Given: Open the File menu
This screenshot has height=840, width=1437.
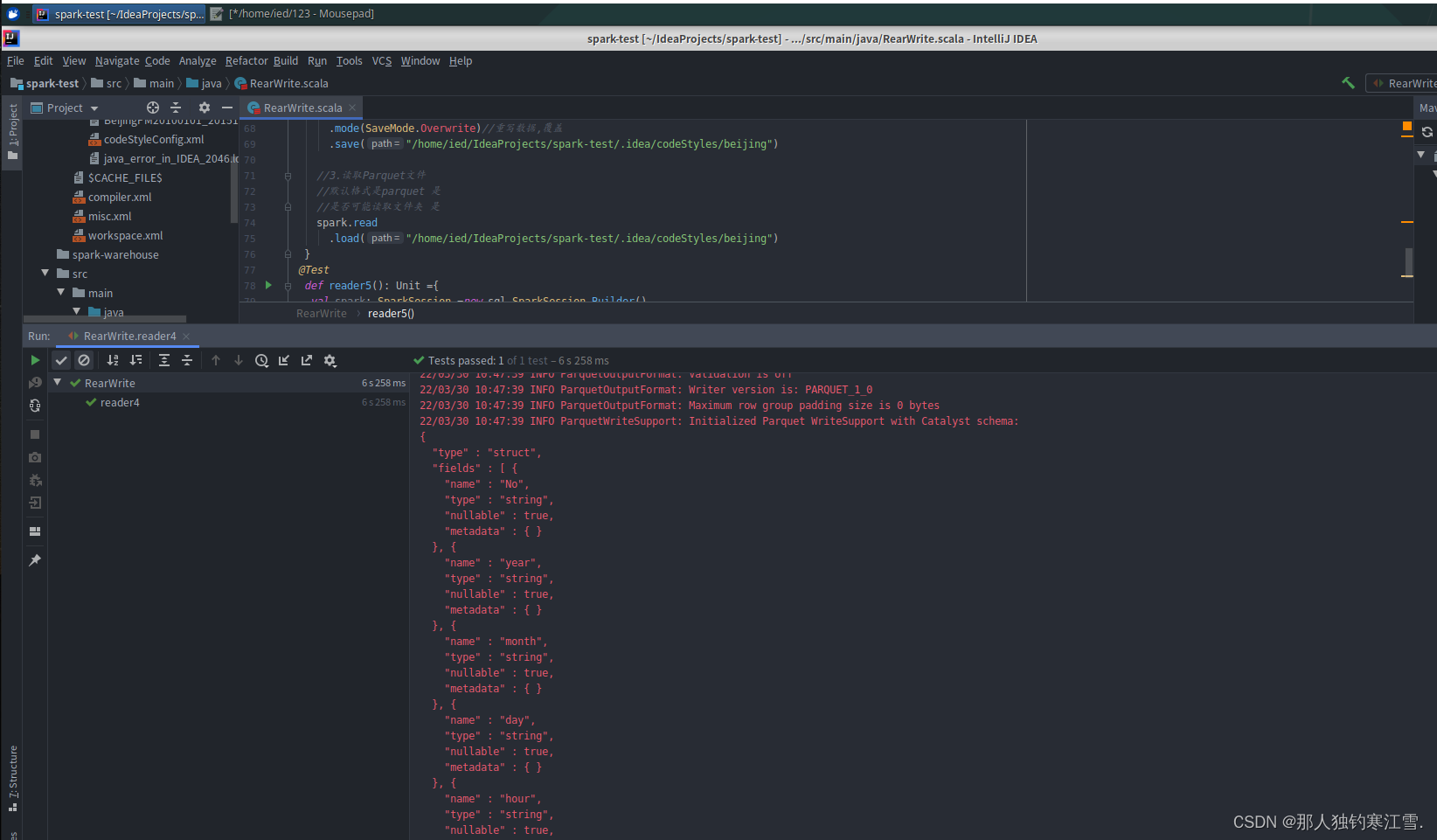Looking at the screenshot, I should click(16, 61).
